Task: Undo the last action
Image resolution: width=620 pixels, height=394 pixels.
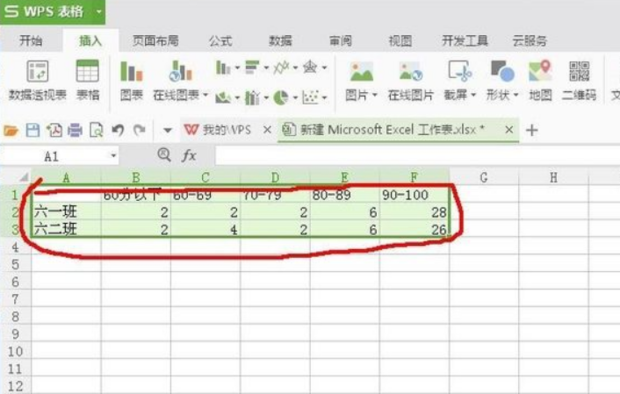Action: tap(118, 130)
